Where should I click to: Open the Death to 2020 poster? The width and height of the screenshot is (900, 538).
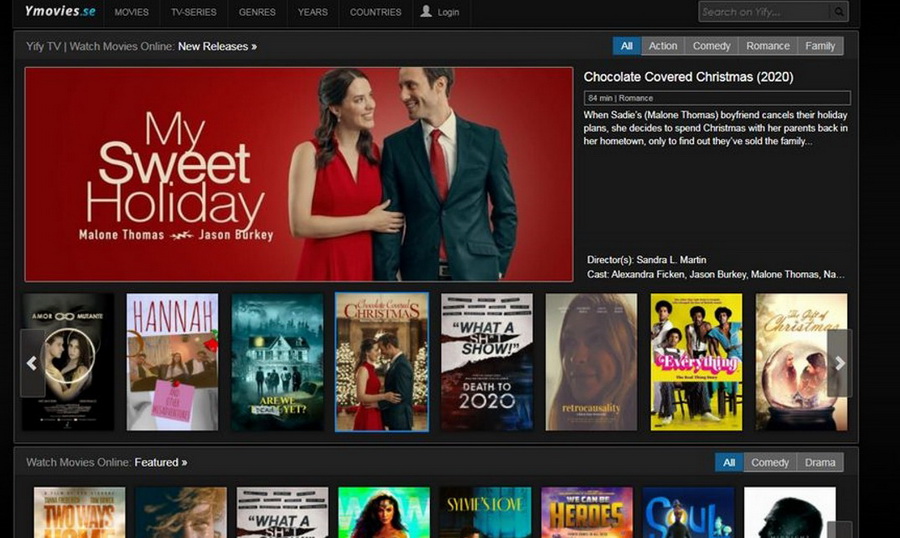tap(487, 362)
